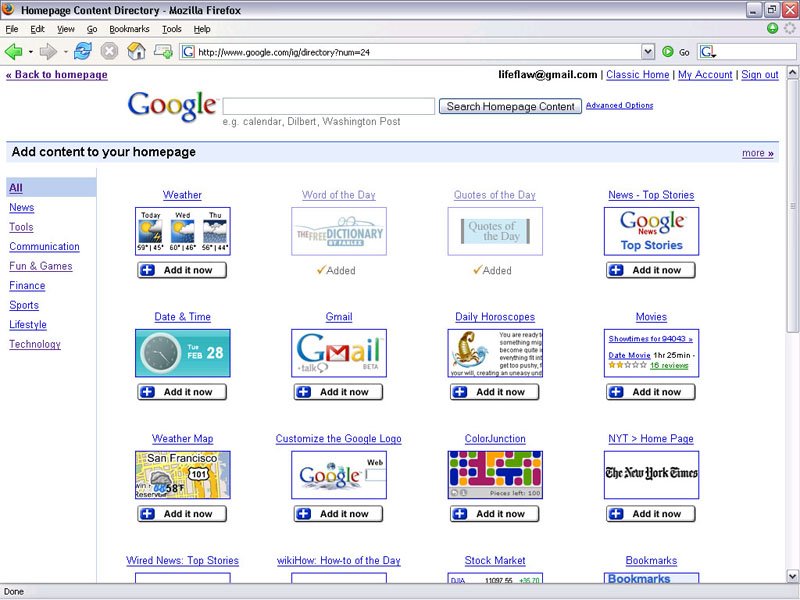Open the Classic Home link

(638, 74)
